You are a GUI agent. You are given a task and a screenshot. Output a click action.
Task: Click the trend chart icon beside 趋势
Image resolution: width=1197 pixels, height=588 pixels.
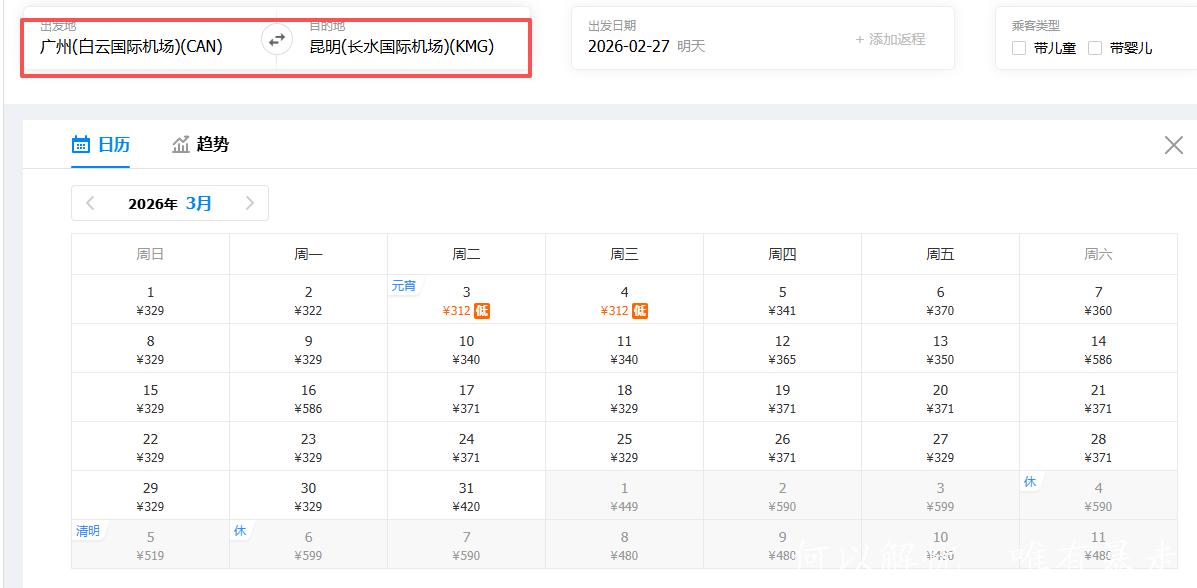tap(181, 145)
